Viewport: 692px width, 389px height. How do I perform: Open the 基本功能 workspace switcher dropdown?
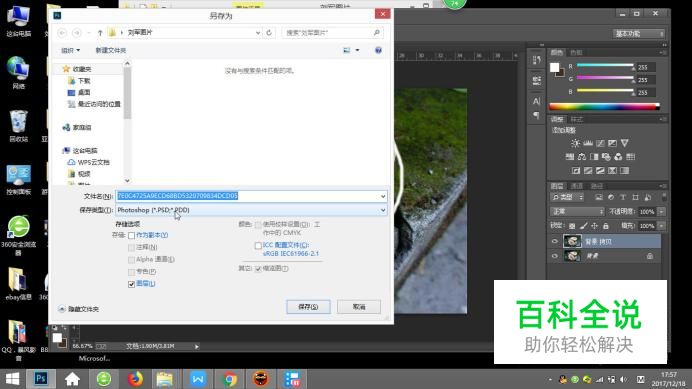click(639, 34)
